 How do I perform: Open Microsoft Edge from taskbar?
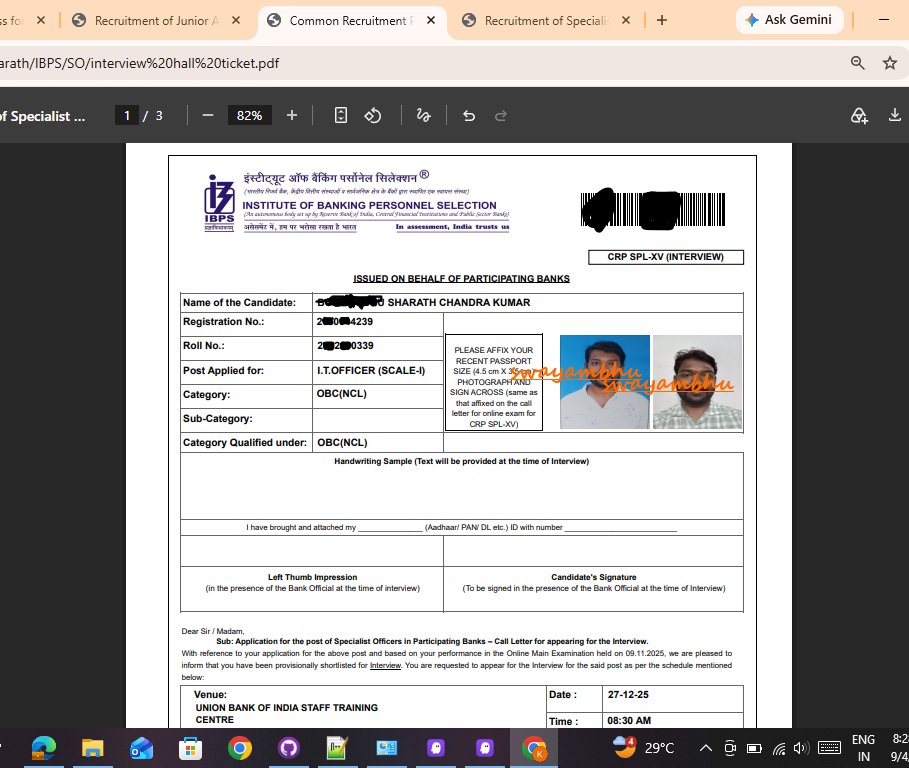[43, 748]
